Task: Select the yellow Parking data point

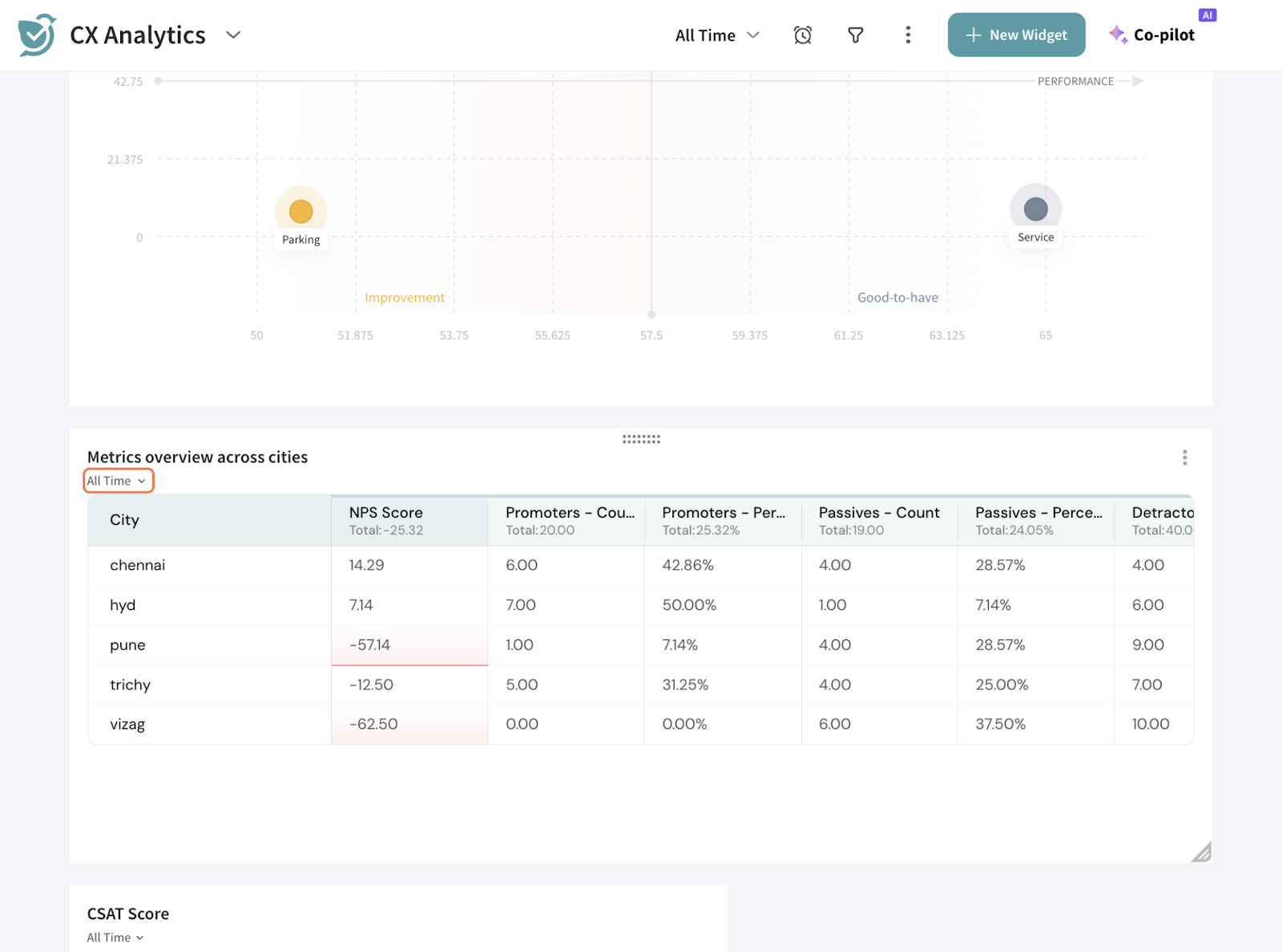Action: pyautogui.click(x=300, y=212)
